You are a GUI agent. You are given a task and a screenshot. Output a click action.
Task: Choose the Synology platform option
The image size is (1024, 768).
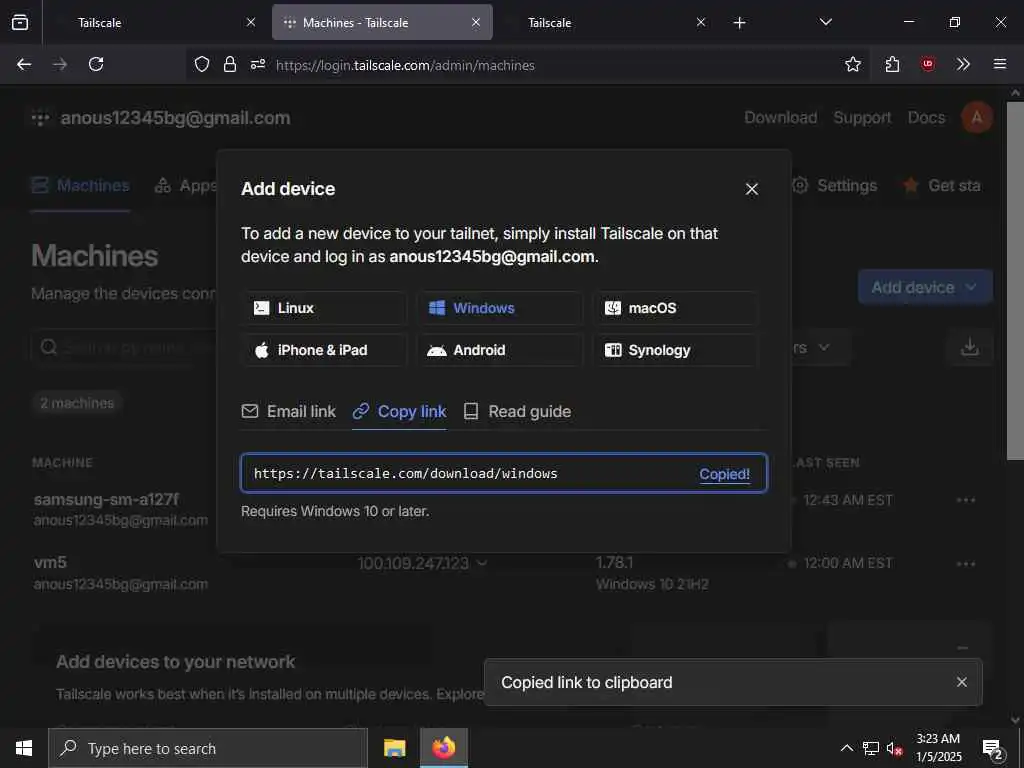[x=675, y=350]
